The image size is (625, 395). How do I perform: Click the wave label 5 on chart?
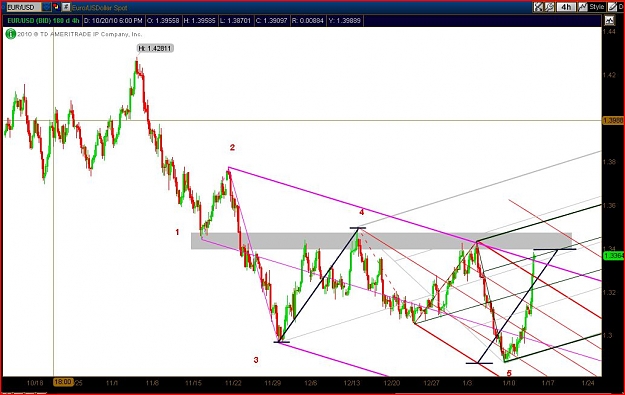pos(509,373)
